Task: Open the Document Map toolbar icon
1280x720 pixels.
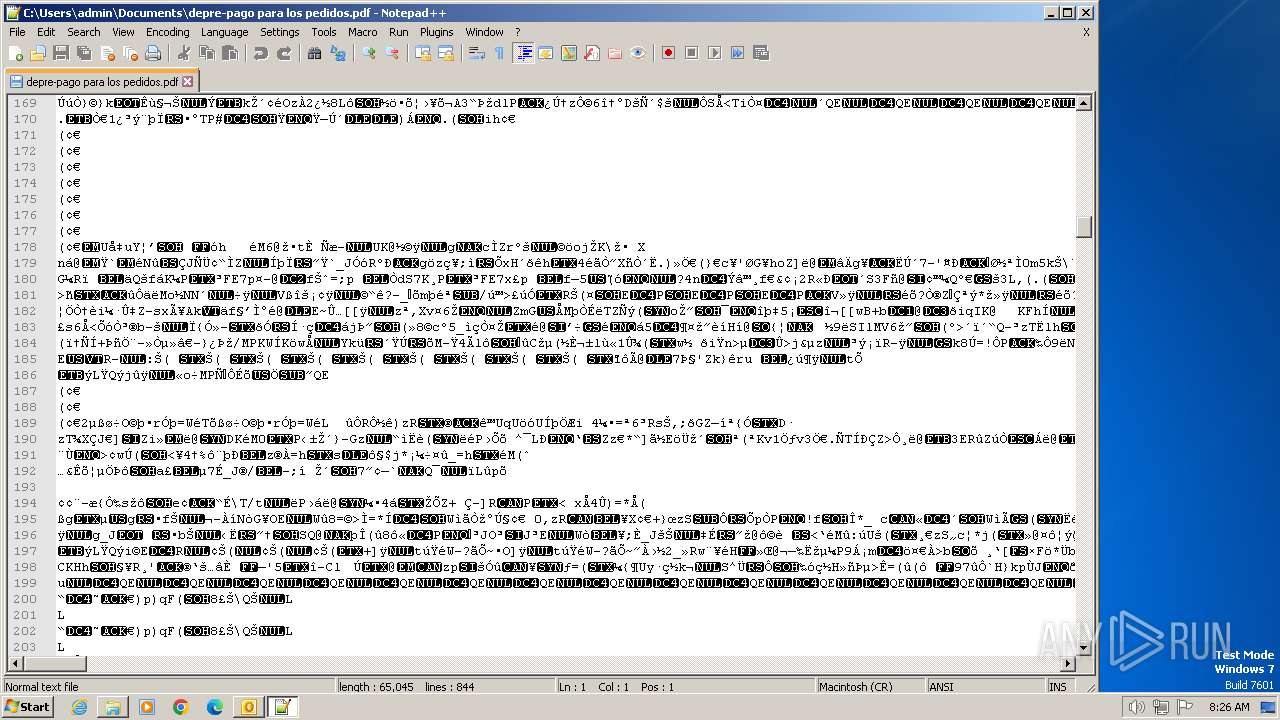Action: pos(569,53)
